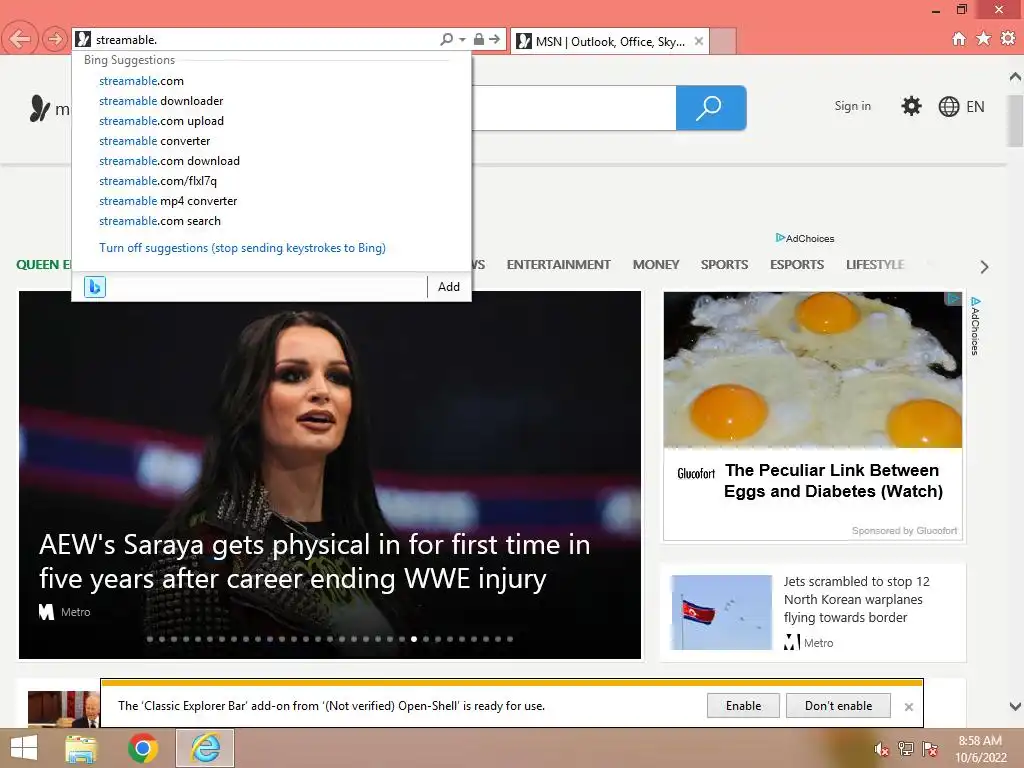Click the MSN web search input field

click(x=573, y=108)
